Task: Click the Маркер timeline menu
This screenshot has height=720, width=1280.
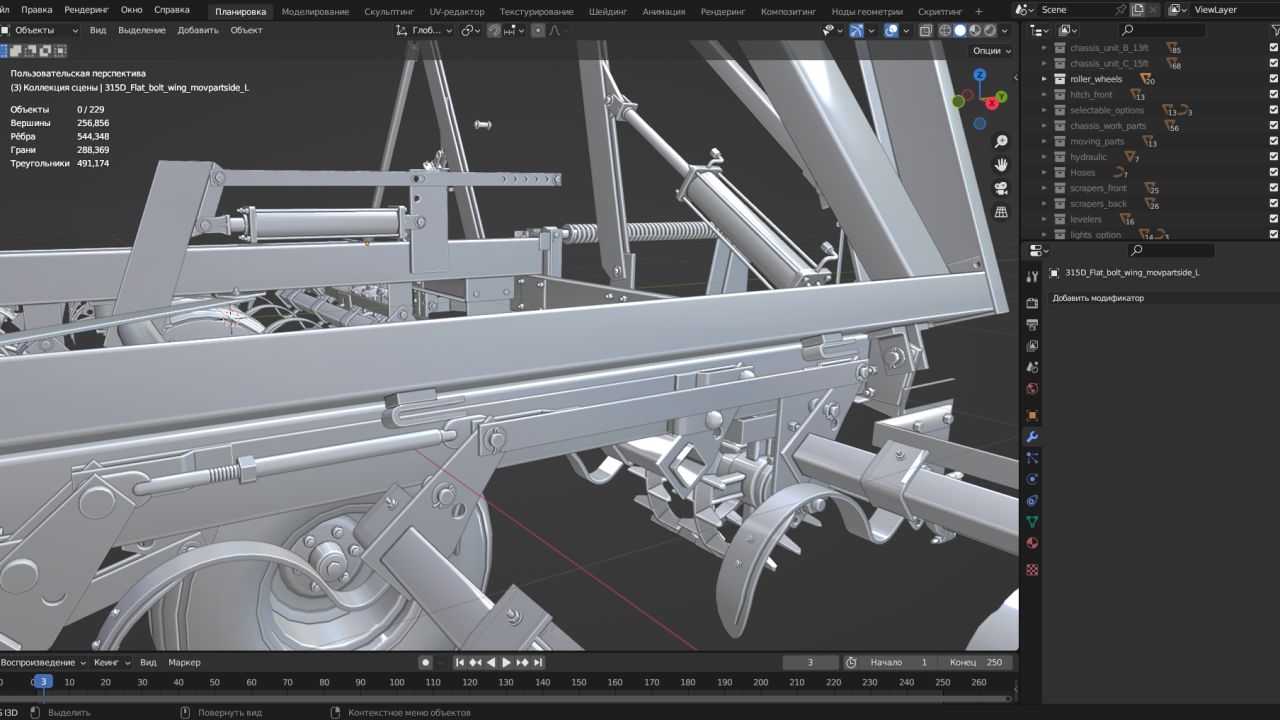Action: [x=184, y=662]
